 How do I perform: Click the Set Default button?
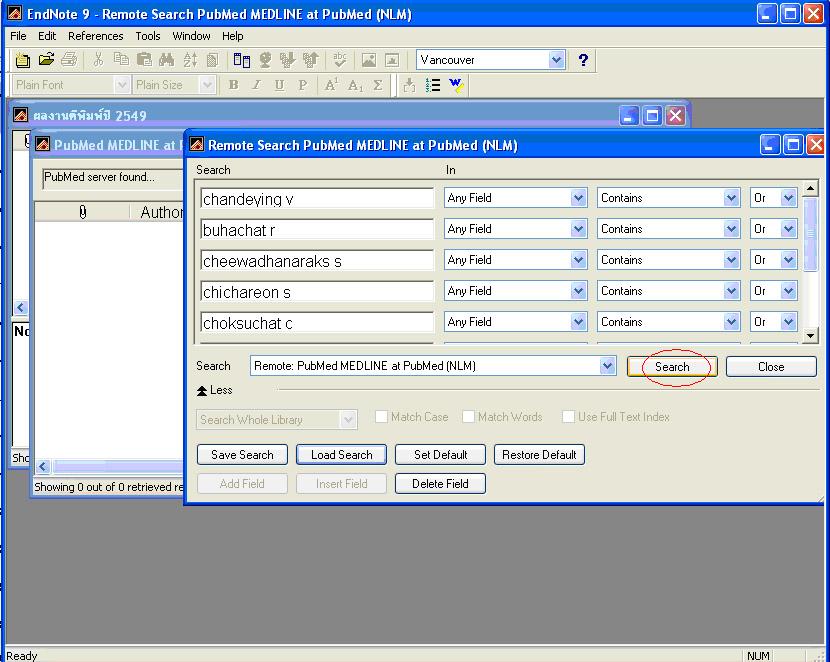point(440,455)
